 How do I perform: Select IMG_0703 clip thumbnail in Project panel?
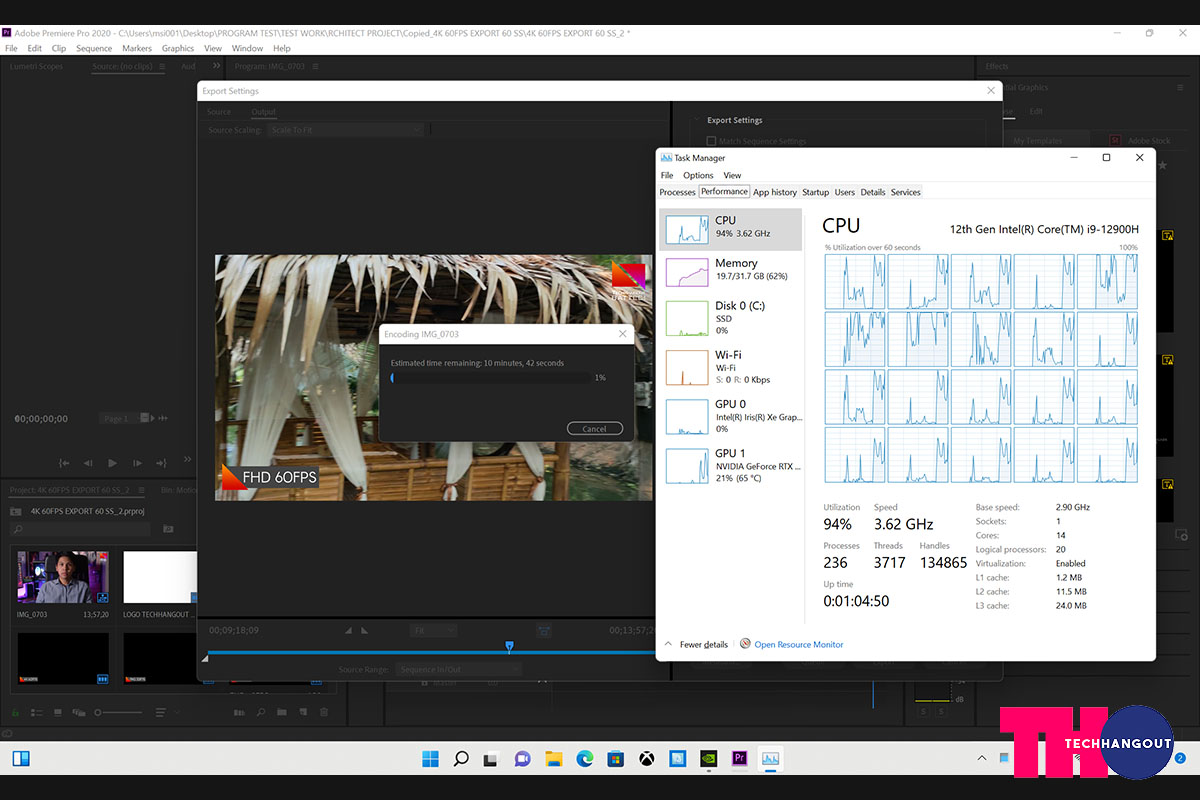[x=63, y=576]
